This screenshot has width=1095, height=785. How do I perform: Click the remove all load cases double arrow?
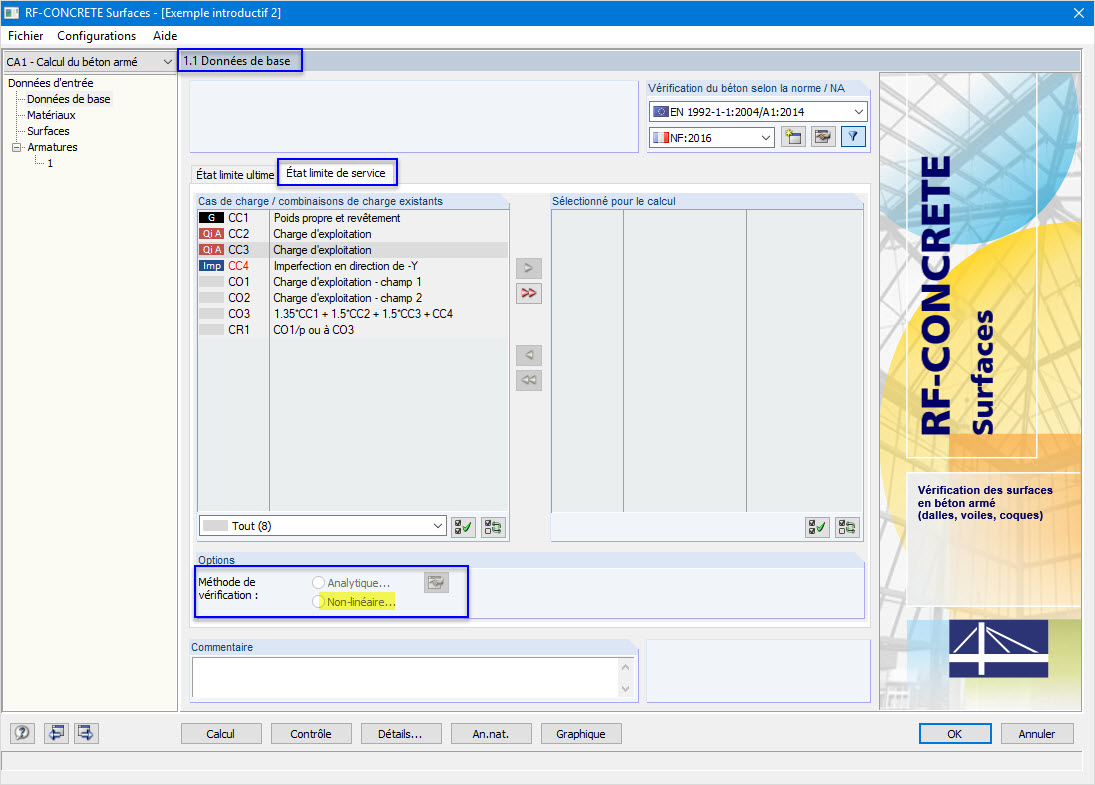point(529,381)
